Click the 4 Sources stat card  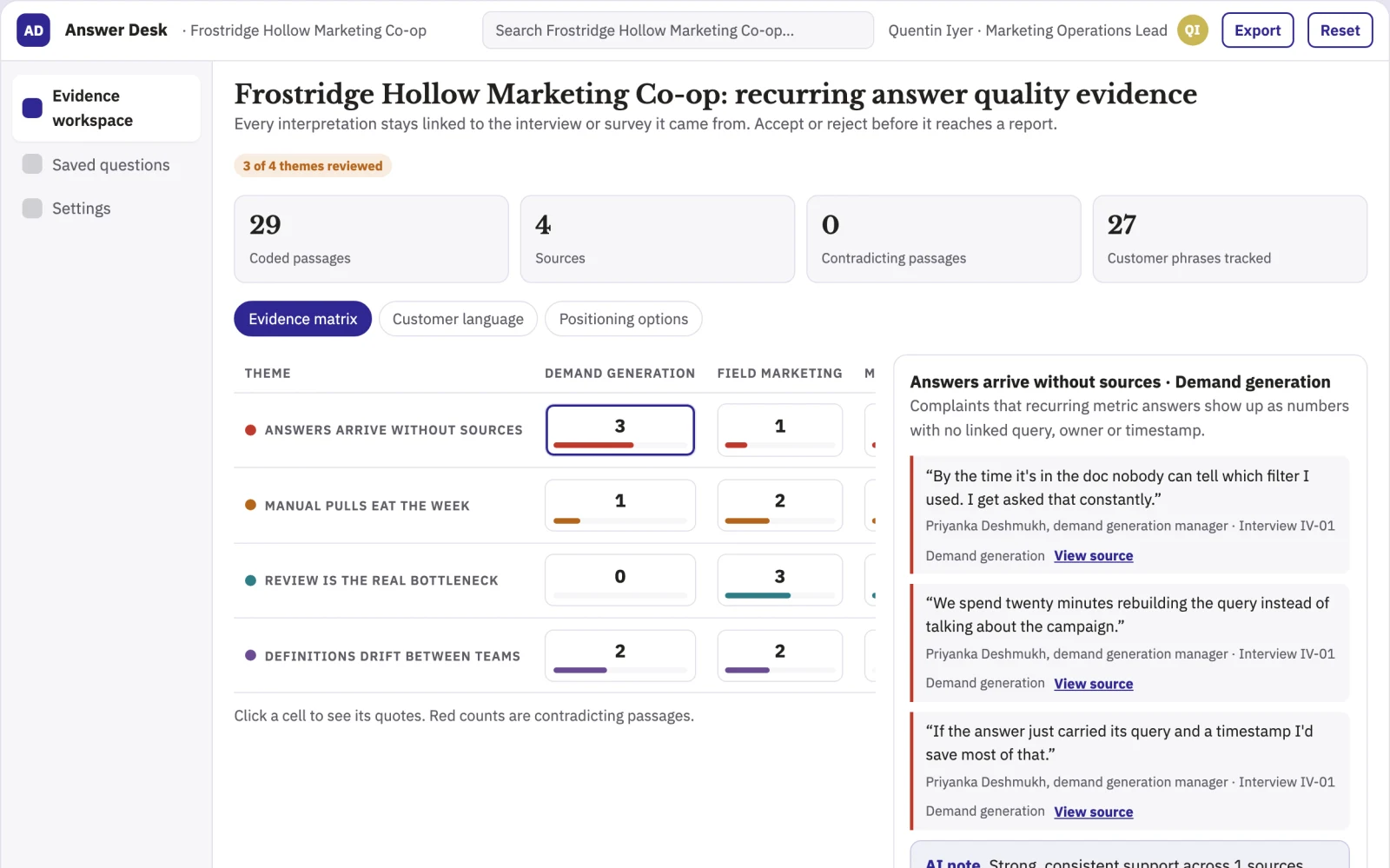pyautogui.click(x=658, y=239)
